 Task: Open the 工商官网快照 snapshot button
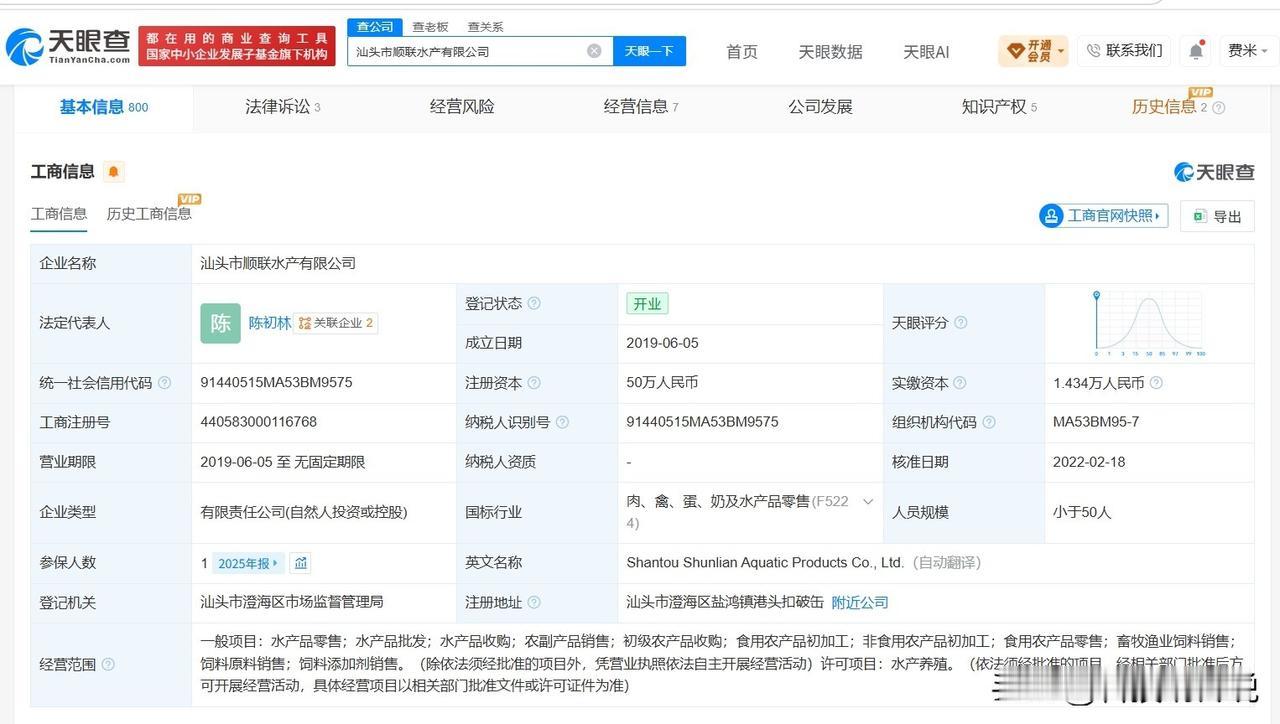(x=1104, y=216)
